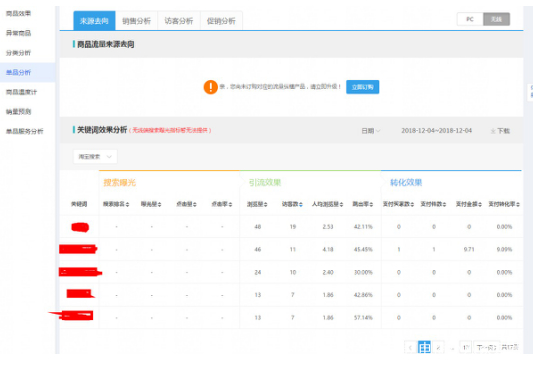This screenshot has width=533, height=366.
Task: Click the 关键词 column header
Action: click(79, 204)
